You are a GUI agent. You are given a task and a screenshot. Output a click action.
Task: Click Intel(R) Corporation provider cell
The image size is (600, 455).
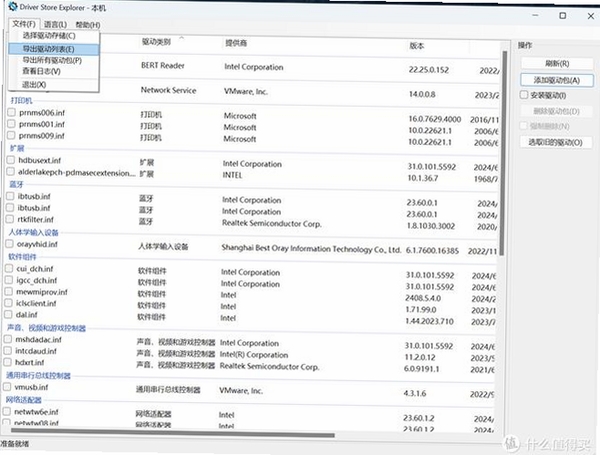click(x=254, y=355)
